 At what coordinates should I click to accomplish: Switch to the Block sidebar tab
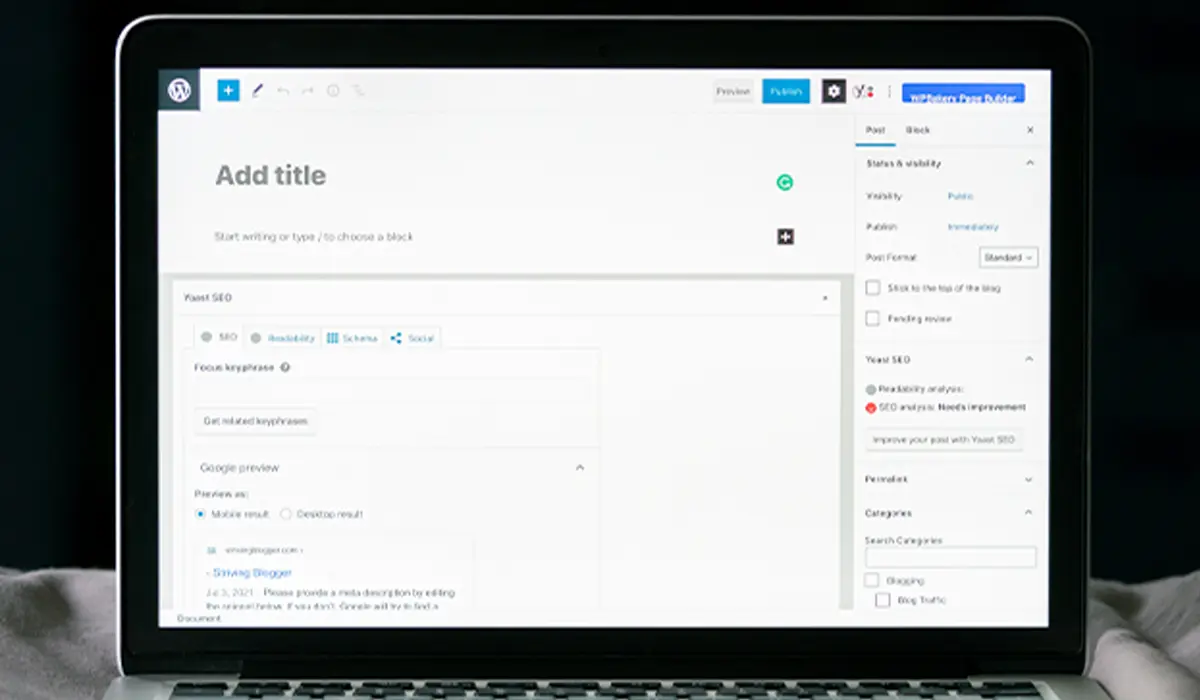[x=918, y=130]
